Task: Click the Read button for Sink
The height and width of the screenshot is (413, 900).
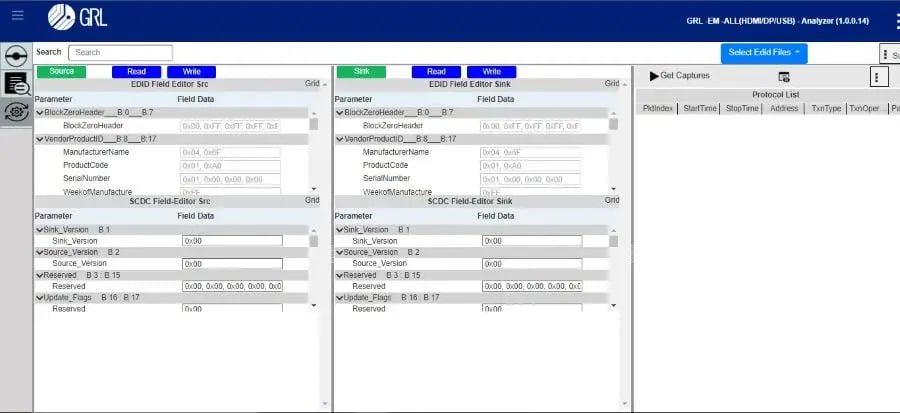Action: tap(436, 72)
